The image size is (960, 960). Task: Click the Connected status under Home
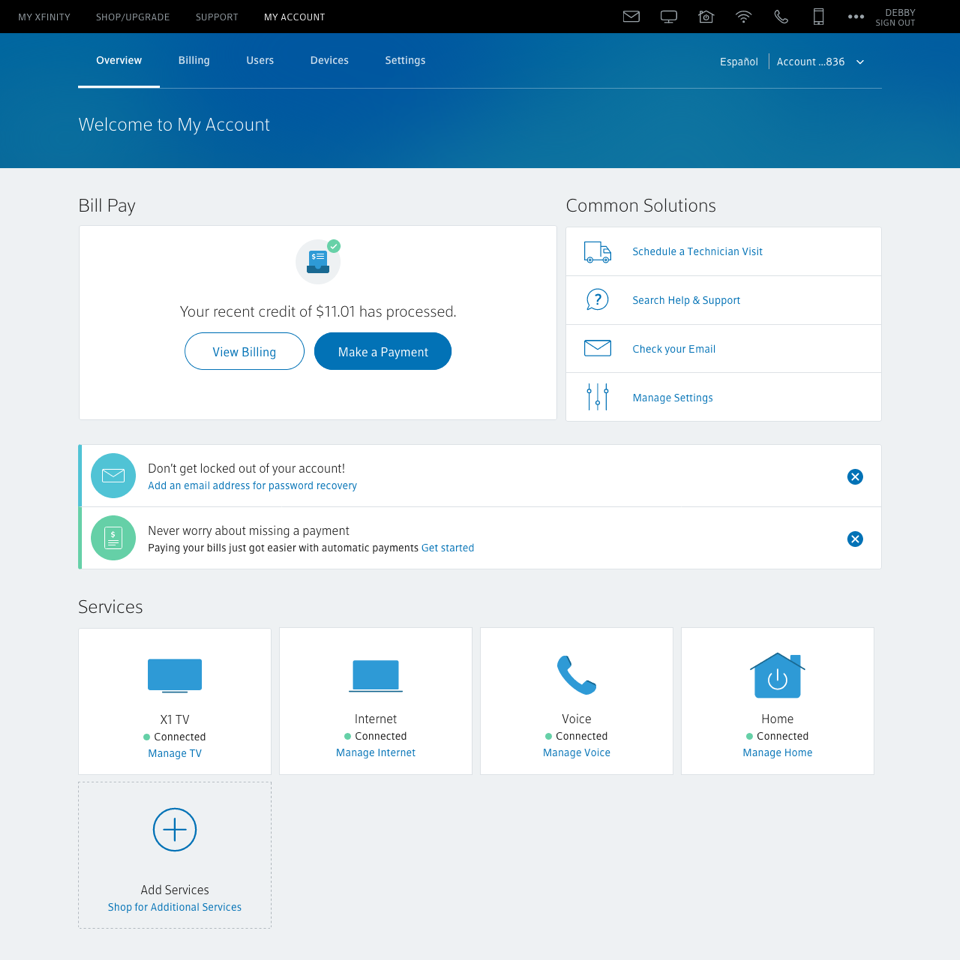click(777, 736)
